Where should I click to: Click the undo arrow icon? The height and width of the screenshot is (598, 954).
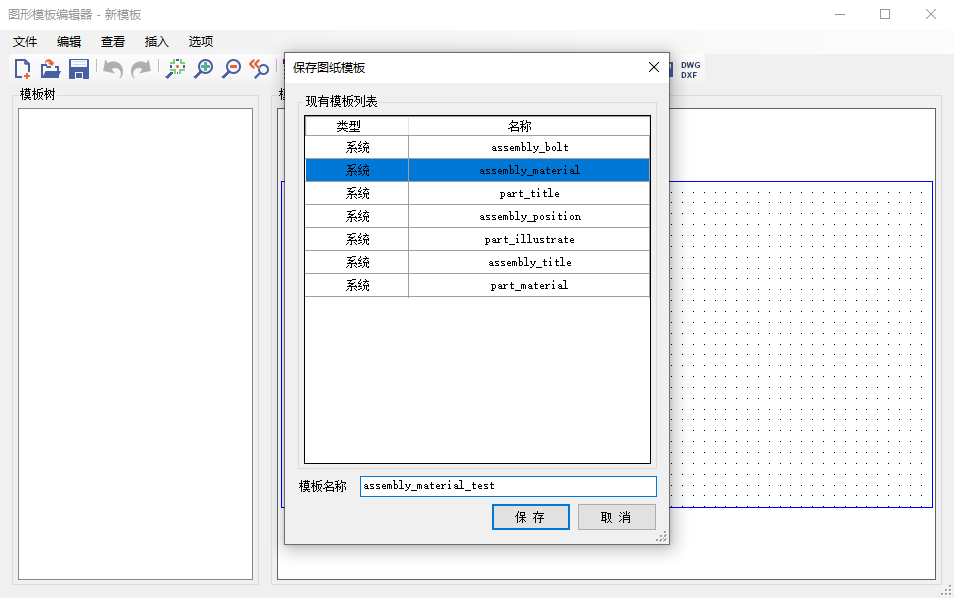(113, 69)
